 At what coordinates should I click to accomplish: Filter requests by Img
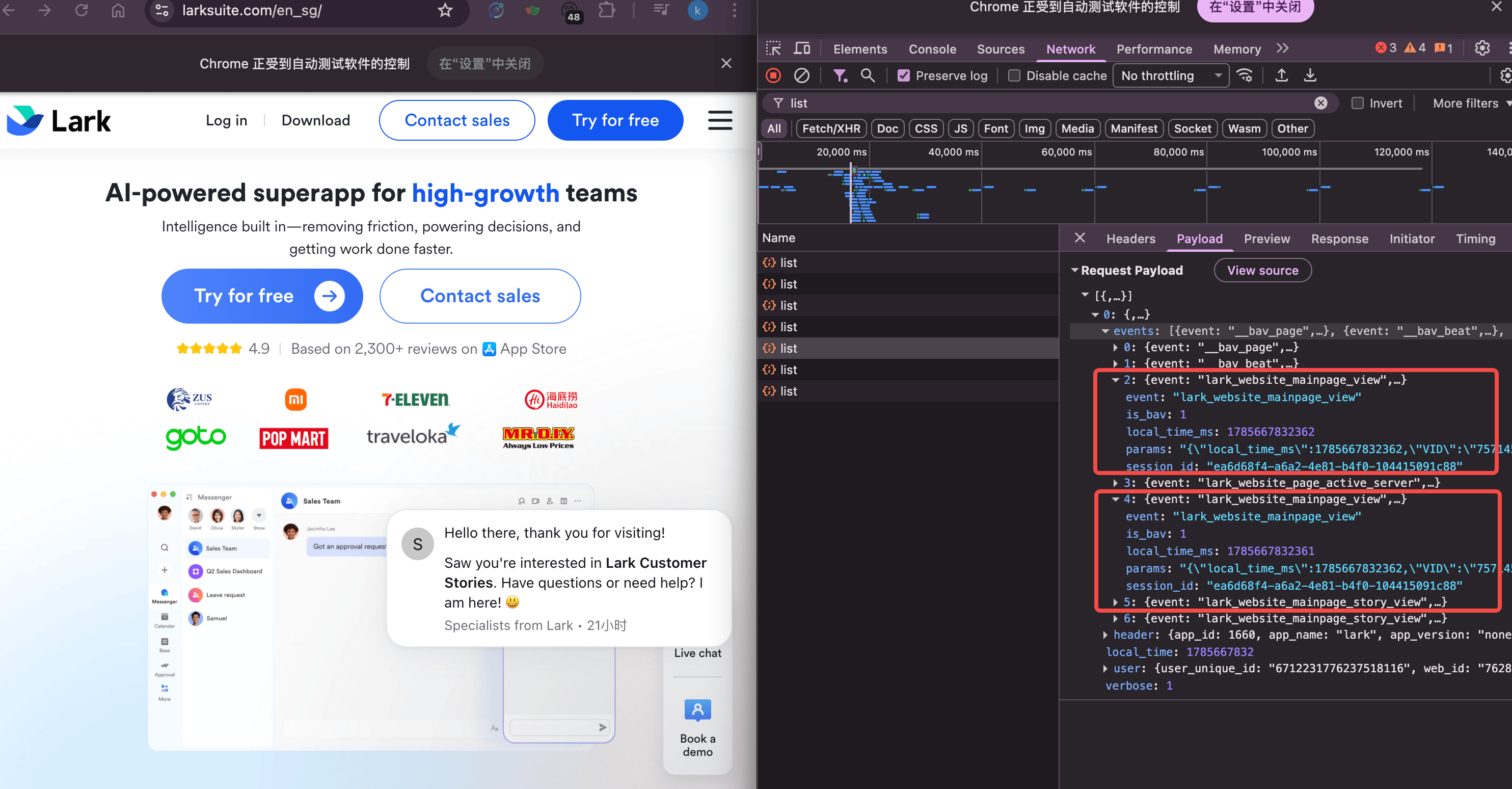[x=1034, y=128]
